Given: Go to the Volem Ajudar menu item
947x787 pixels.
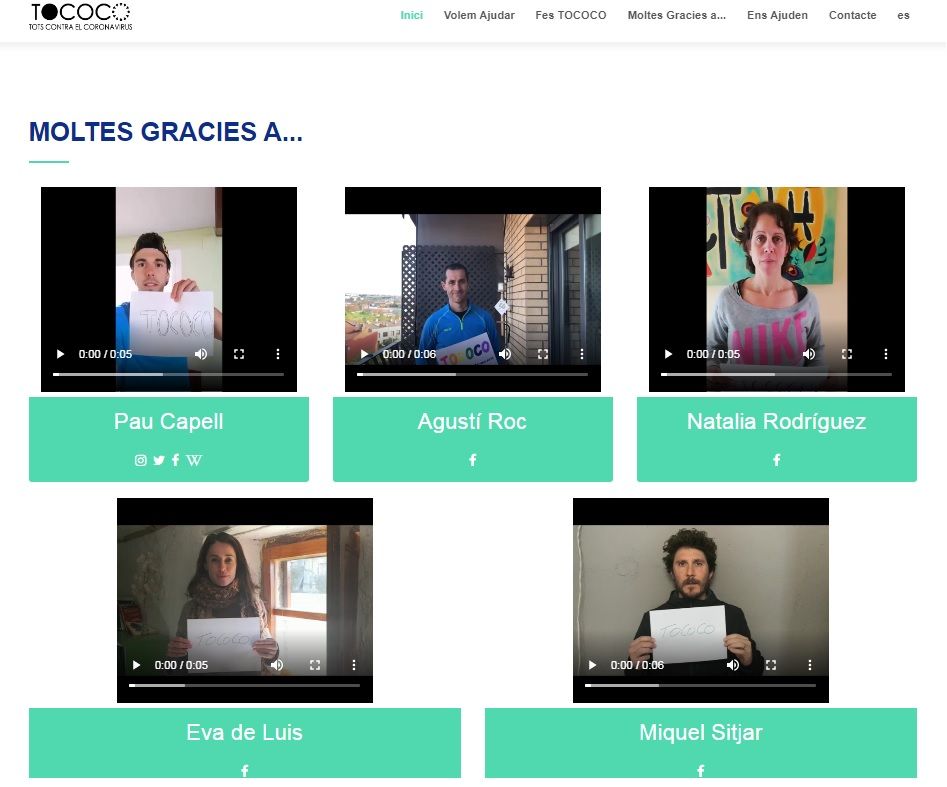Looking at the screenshot, I should pos(479,15).
